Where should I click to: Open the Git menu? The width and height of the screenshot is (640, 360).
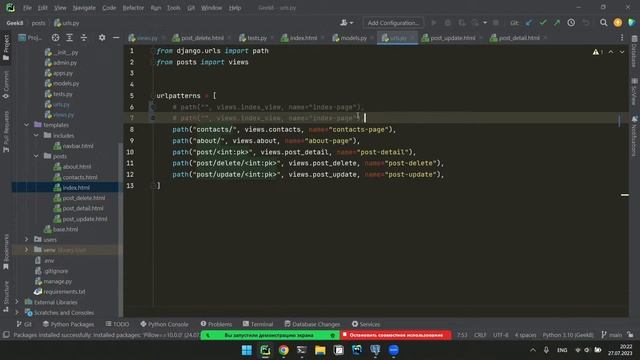click(191, 8)
